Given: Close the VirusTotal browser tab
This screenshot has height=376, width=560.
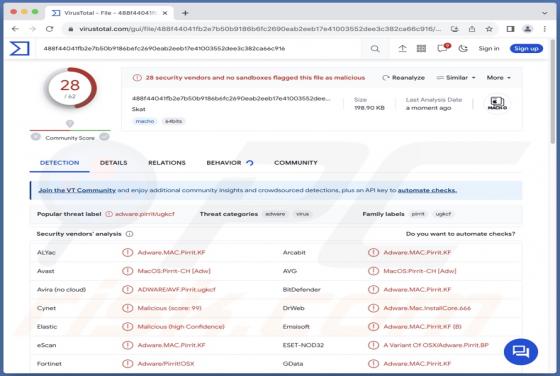Looking at the screenshot, I should click(165, 13).
